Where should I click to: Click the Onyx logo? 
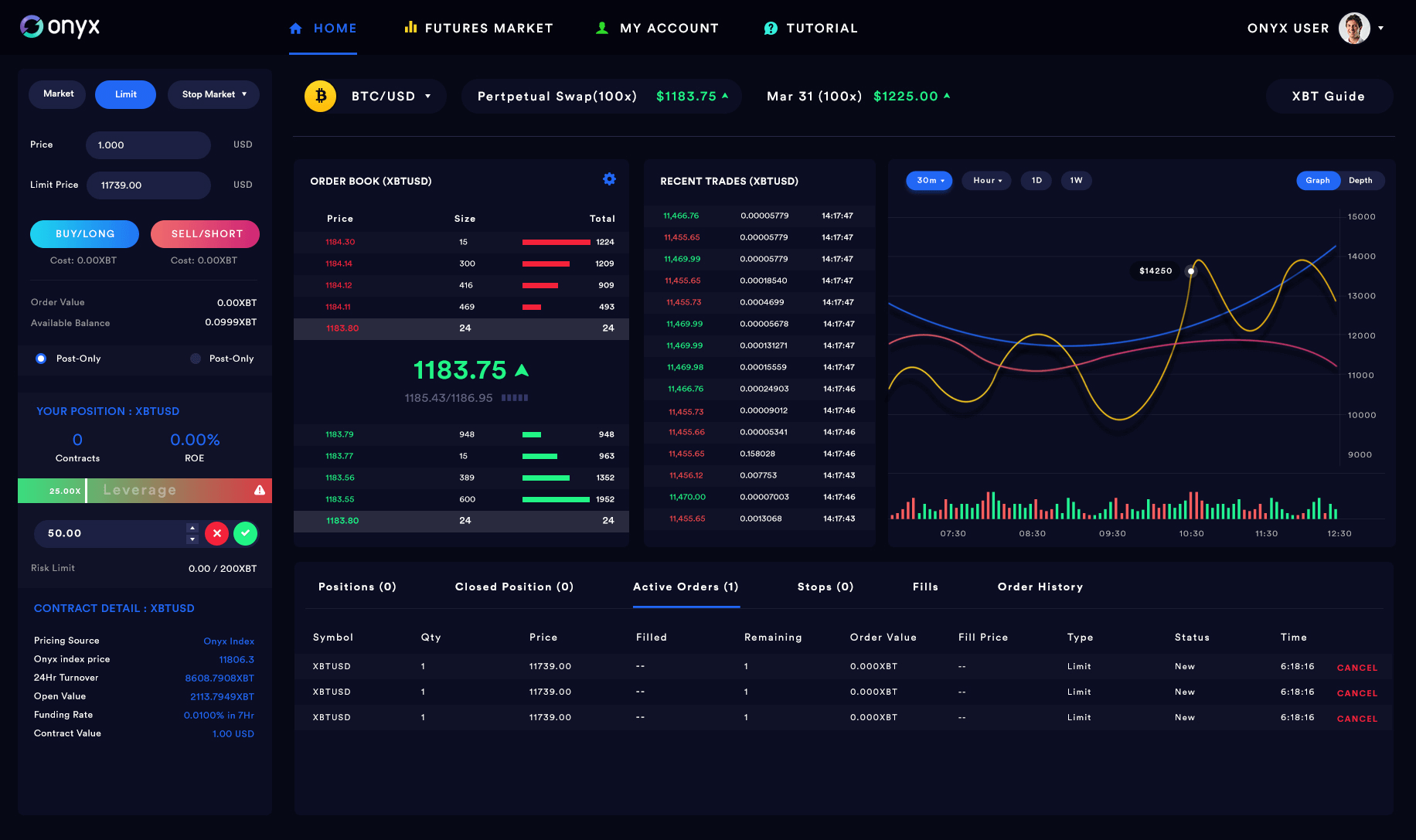60,27
